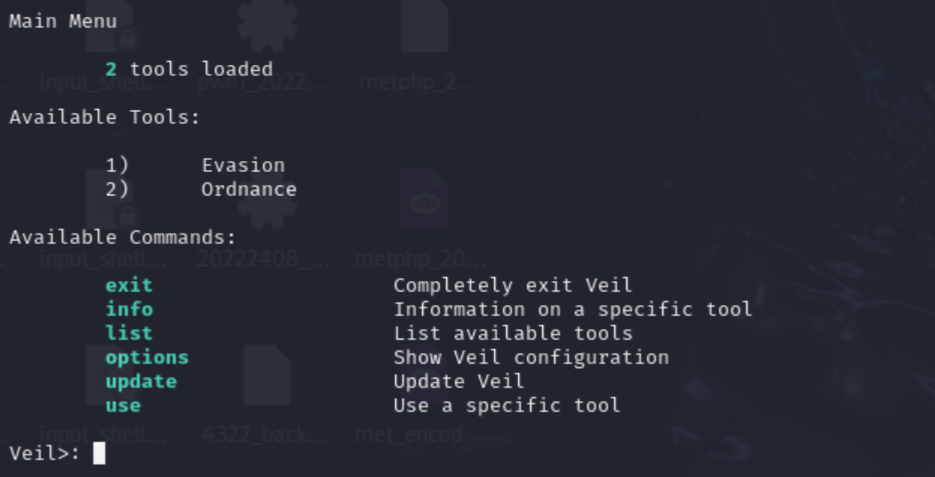Click the green number 2 tools loaded

[x=111, y=69]
